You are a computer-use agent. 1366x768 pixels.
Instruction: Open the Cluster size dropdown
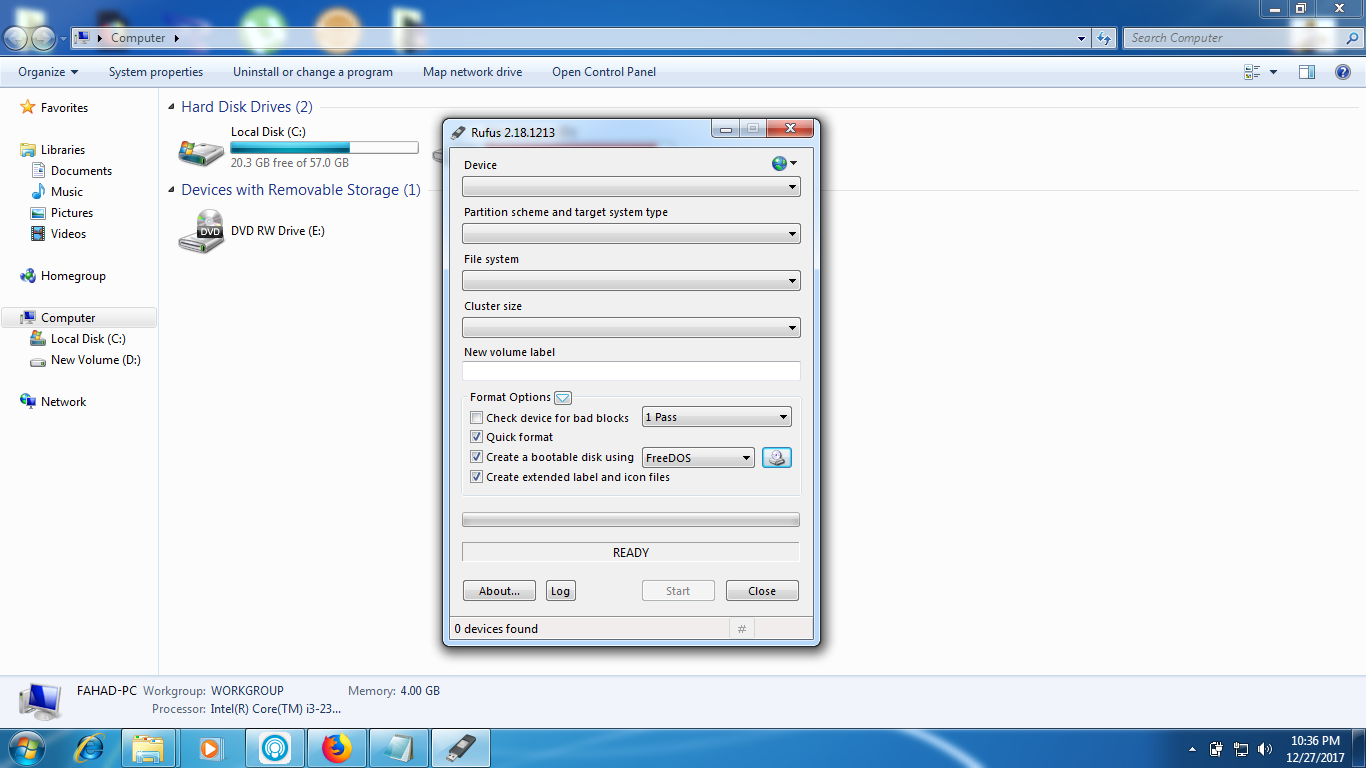[631, 328]
